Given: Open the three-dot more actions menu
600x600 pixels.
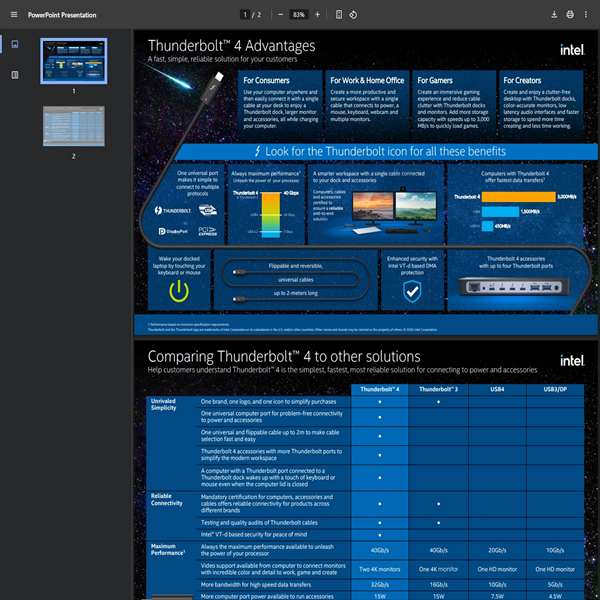Looking at the screenshot, I should [x=586, y=15].
